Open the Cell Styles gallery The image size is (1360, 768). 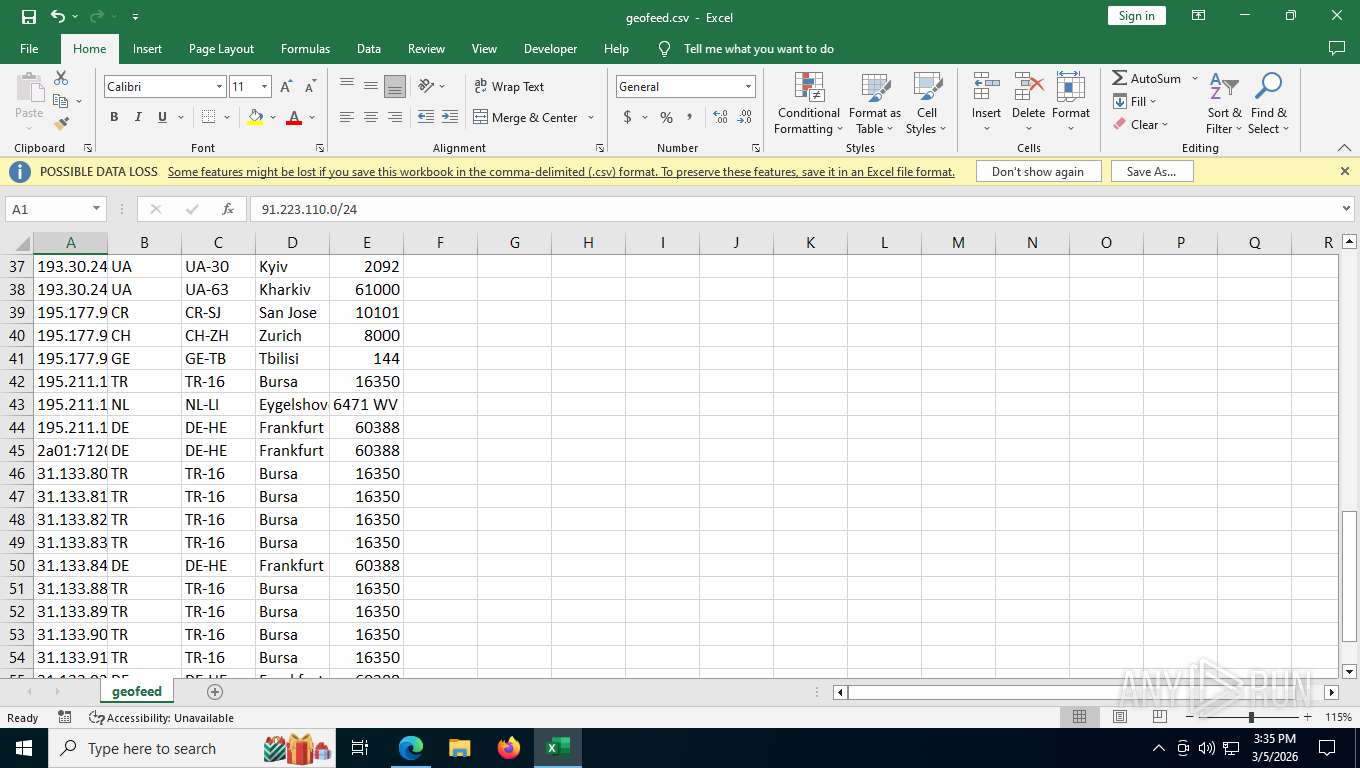[927, 103]
